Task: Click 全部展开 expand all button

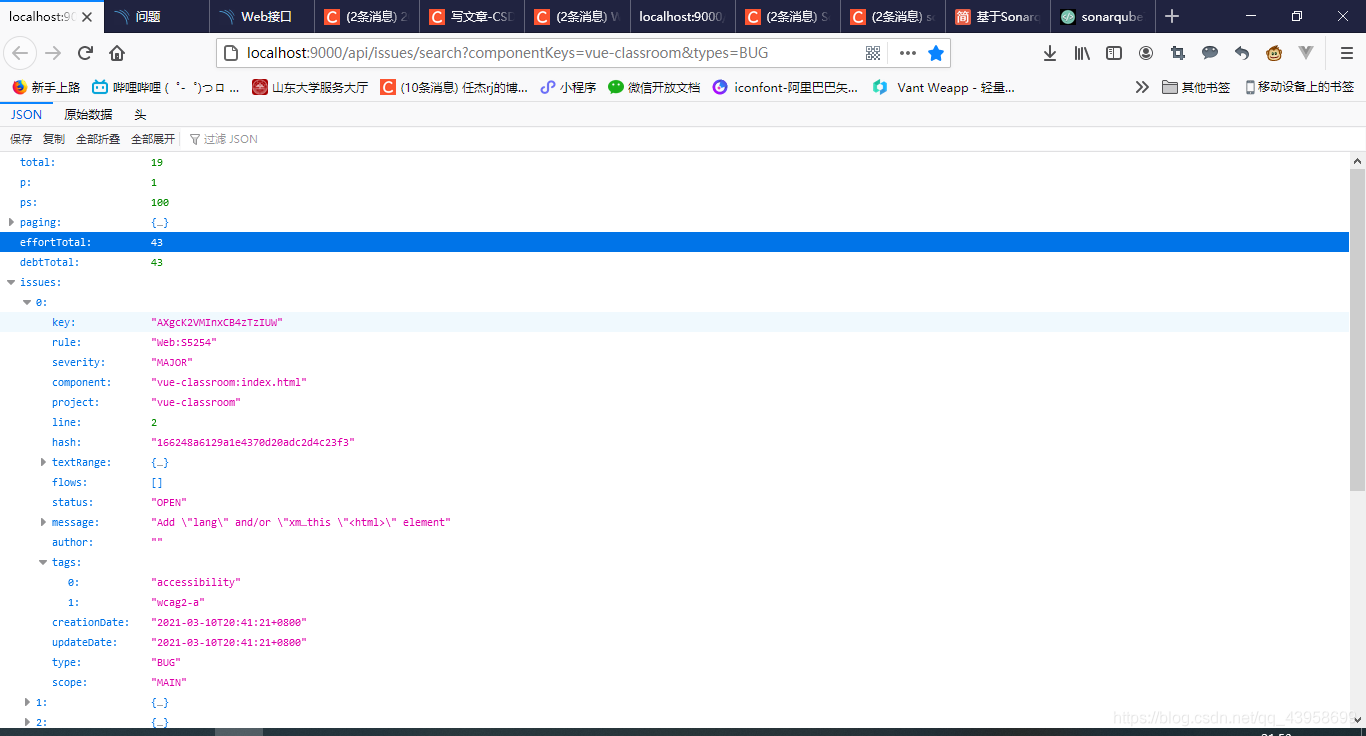Action: tap(153, 139)
